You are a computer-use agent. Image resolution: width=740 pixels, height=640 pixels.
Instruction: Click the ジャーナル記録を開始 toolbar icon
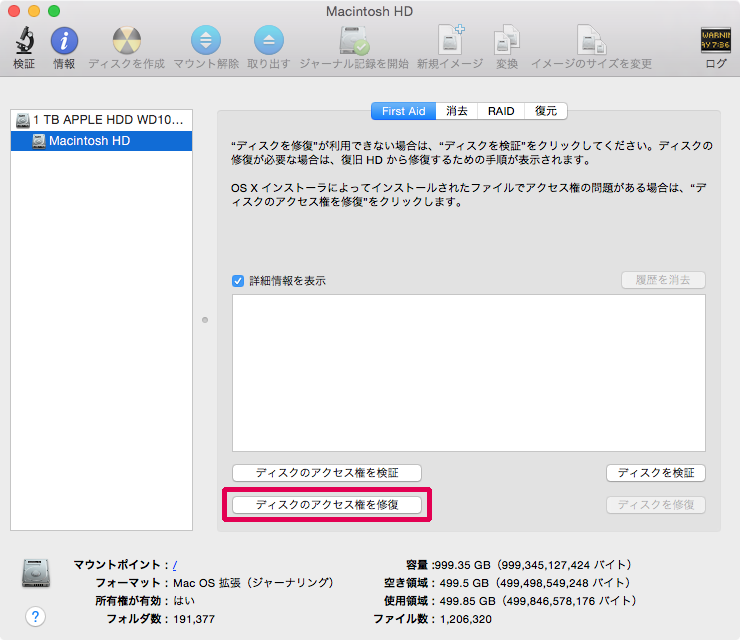pyautogui.click(x=354, y=40)
